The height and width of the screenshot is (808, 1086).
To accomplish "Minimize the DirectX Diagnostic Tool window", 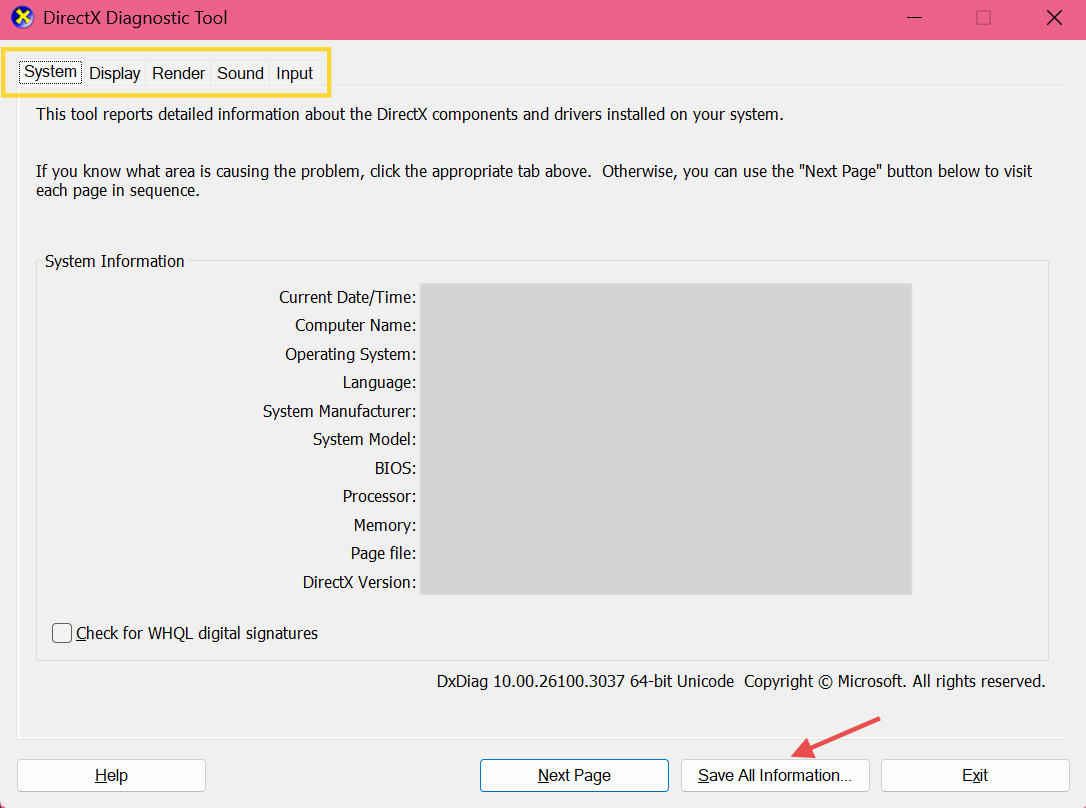I will 915,18.
